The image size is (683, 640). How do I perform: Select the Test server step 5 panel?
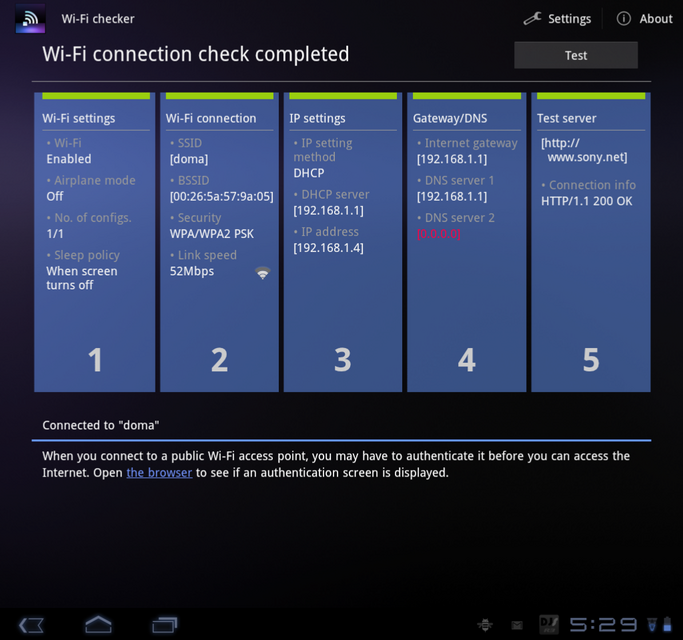[x=591, y=242]
